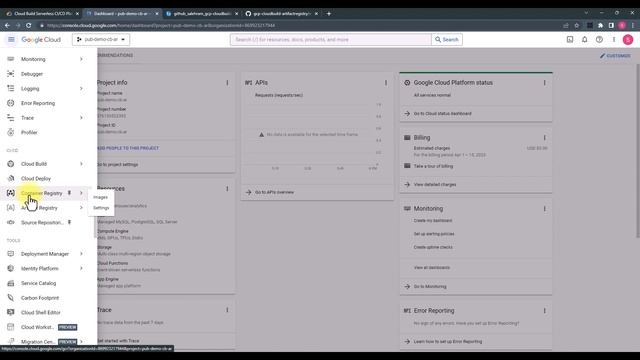Click the Logging sidebar icon
The width and height of the screenshot is (640, 360).
click(11, 89)
